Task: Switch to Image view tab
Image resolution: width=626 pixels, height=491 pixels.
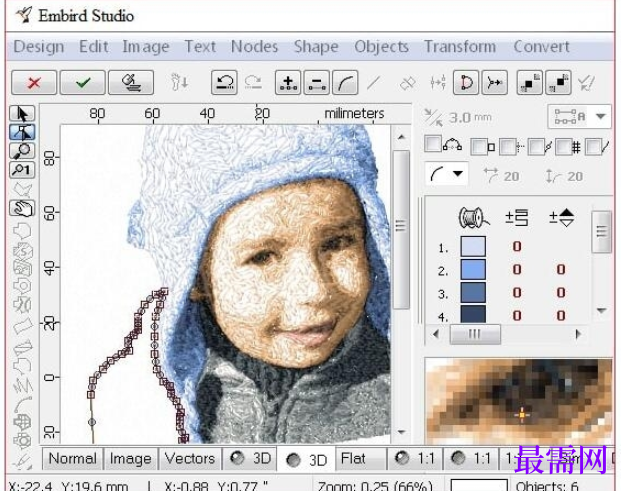Action: pyautogui.click(x=131, y=458)
